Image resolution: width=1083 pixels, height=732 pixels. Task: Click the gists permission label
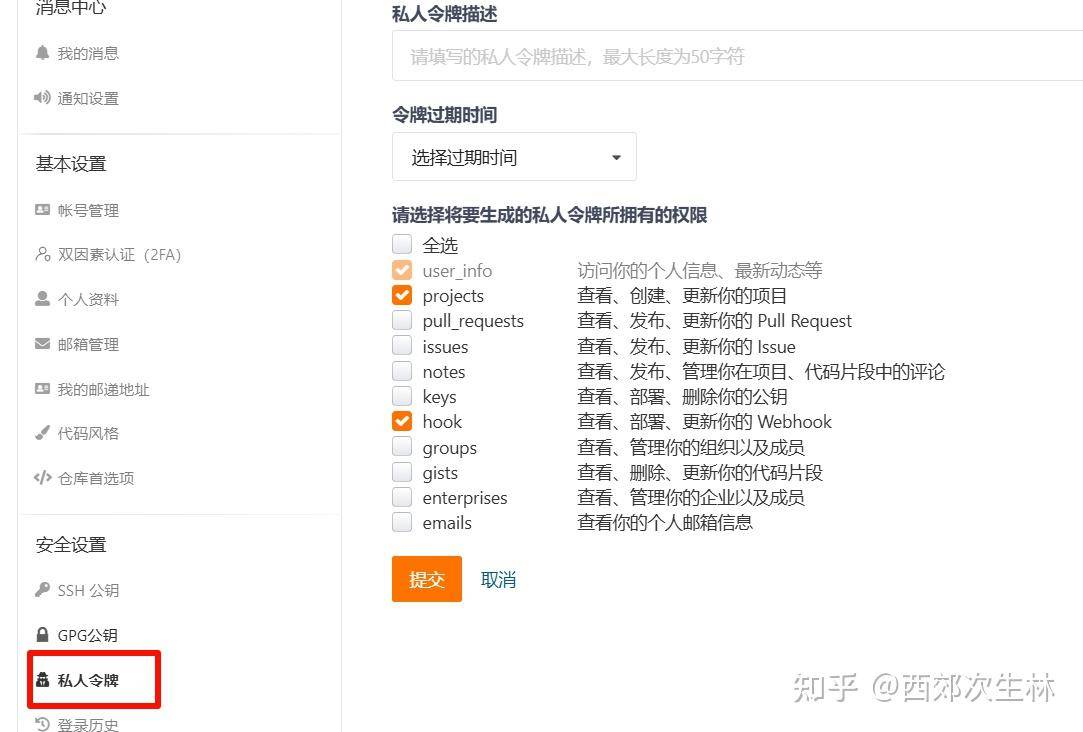click(440, 472)
